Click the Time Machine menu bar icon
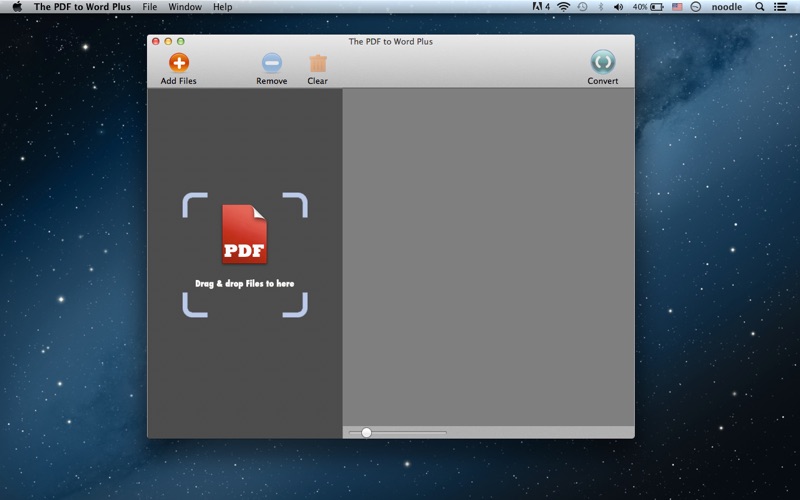 [x=582, y=7]
